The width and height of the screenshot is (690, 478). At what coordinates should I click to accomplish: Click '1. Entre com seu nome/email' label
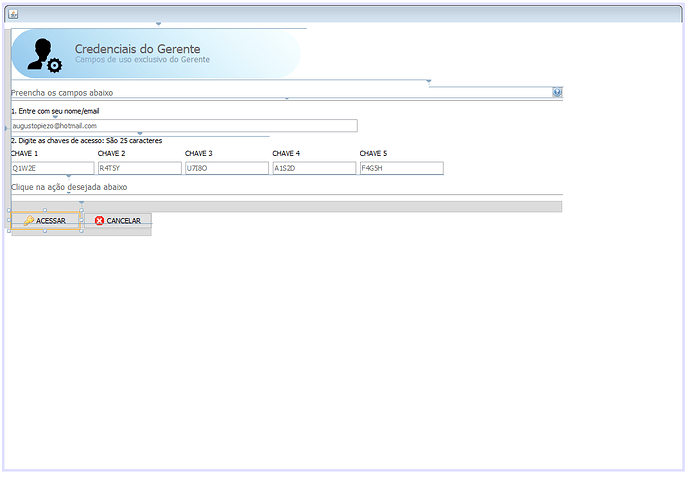(55, 111)
